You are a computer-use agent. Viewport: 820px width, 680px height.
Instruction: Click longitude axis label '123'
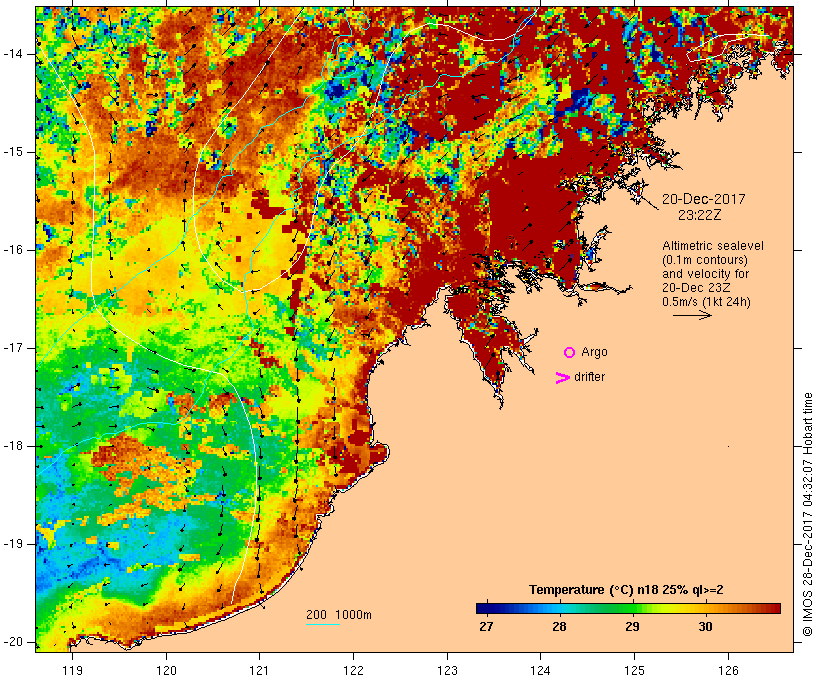pos(447,670)
